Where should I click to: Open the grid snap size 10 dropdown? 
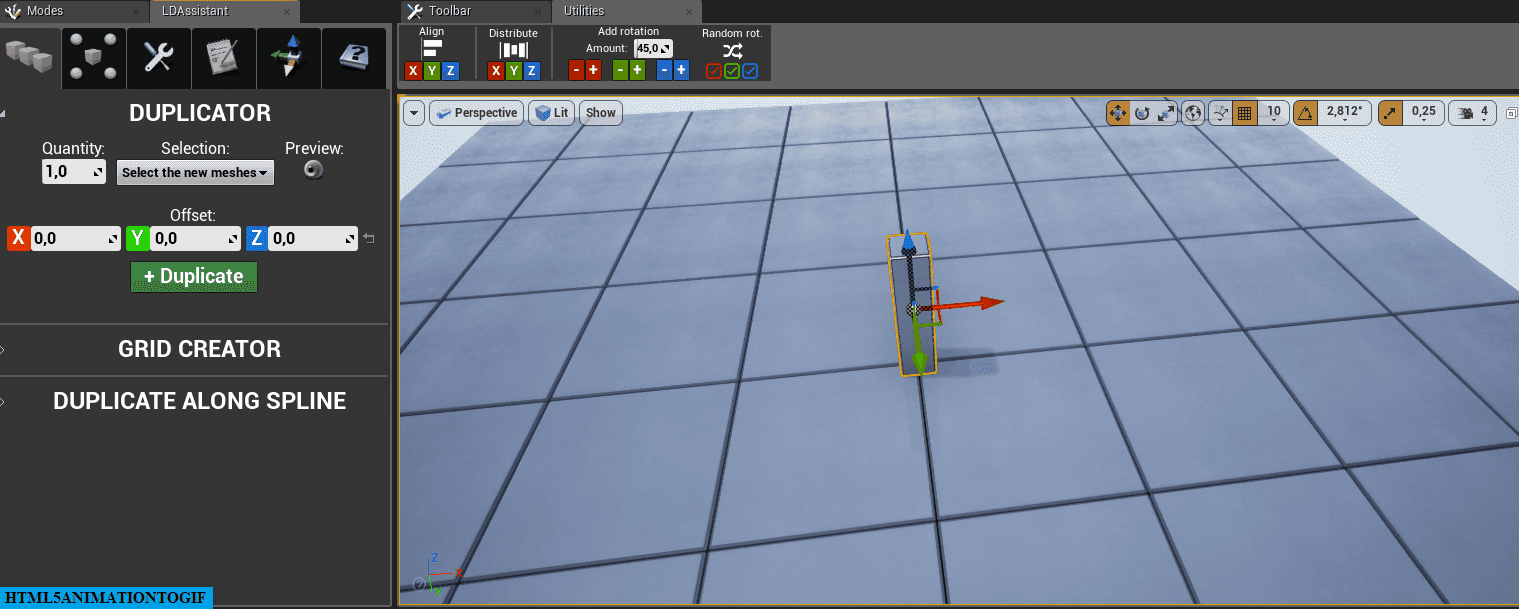[1274, 113]
